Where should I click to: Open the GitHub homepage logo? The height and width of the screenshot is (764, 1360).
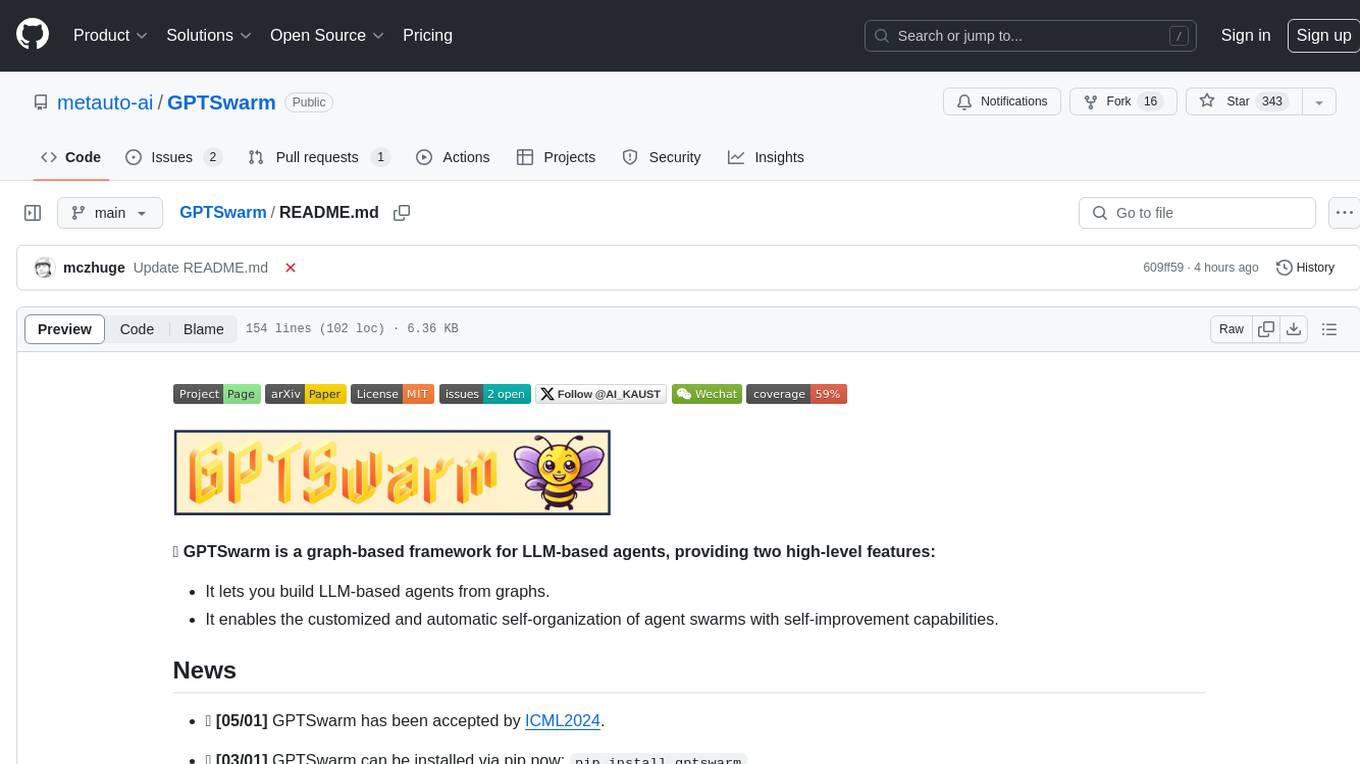32,35
